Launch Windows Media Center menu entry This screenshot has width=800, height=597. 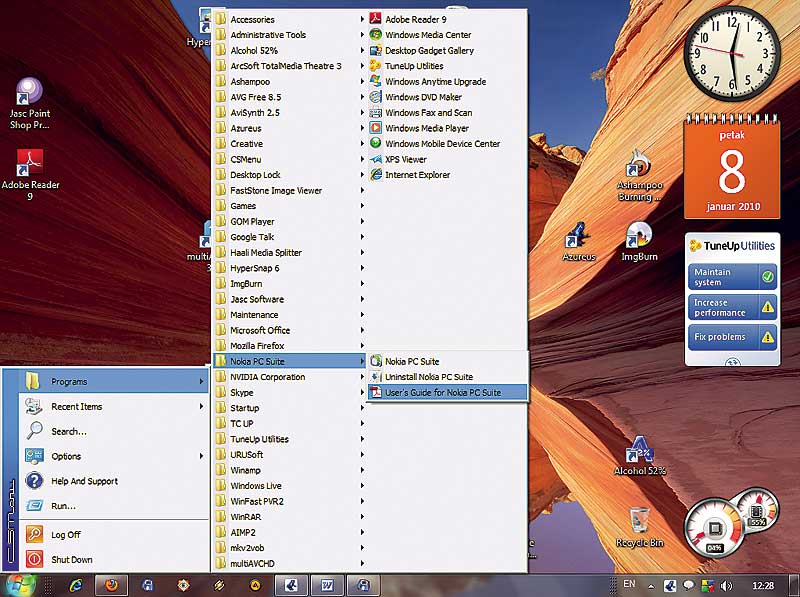tap(446, 35)
